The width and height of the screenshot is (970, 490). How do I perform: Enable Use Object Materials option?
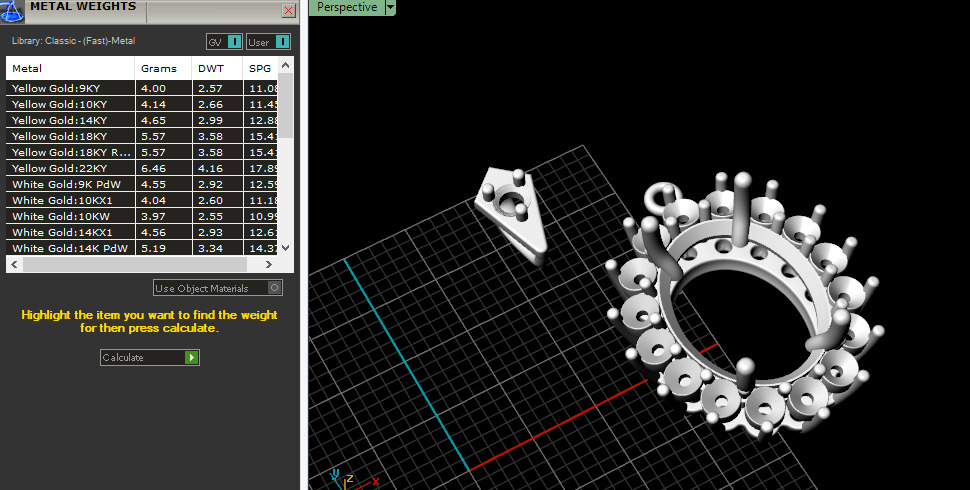point(218,288)
